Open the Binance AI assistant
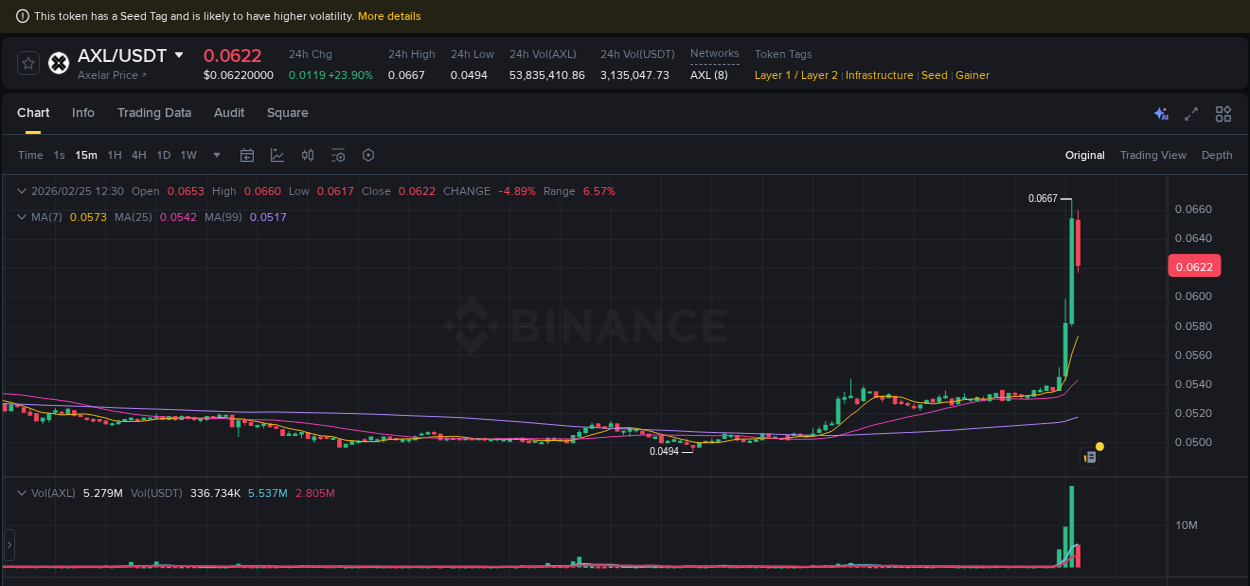 (x=1161, y=114)
